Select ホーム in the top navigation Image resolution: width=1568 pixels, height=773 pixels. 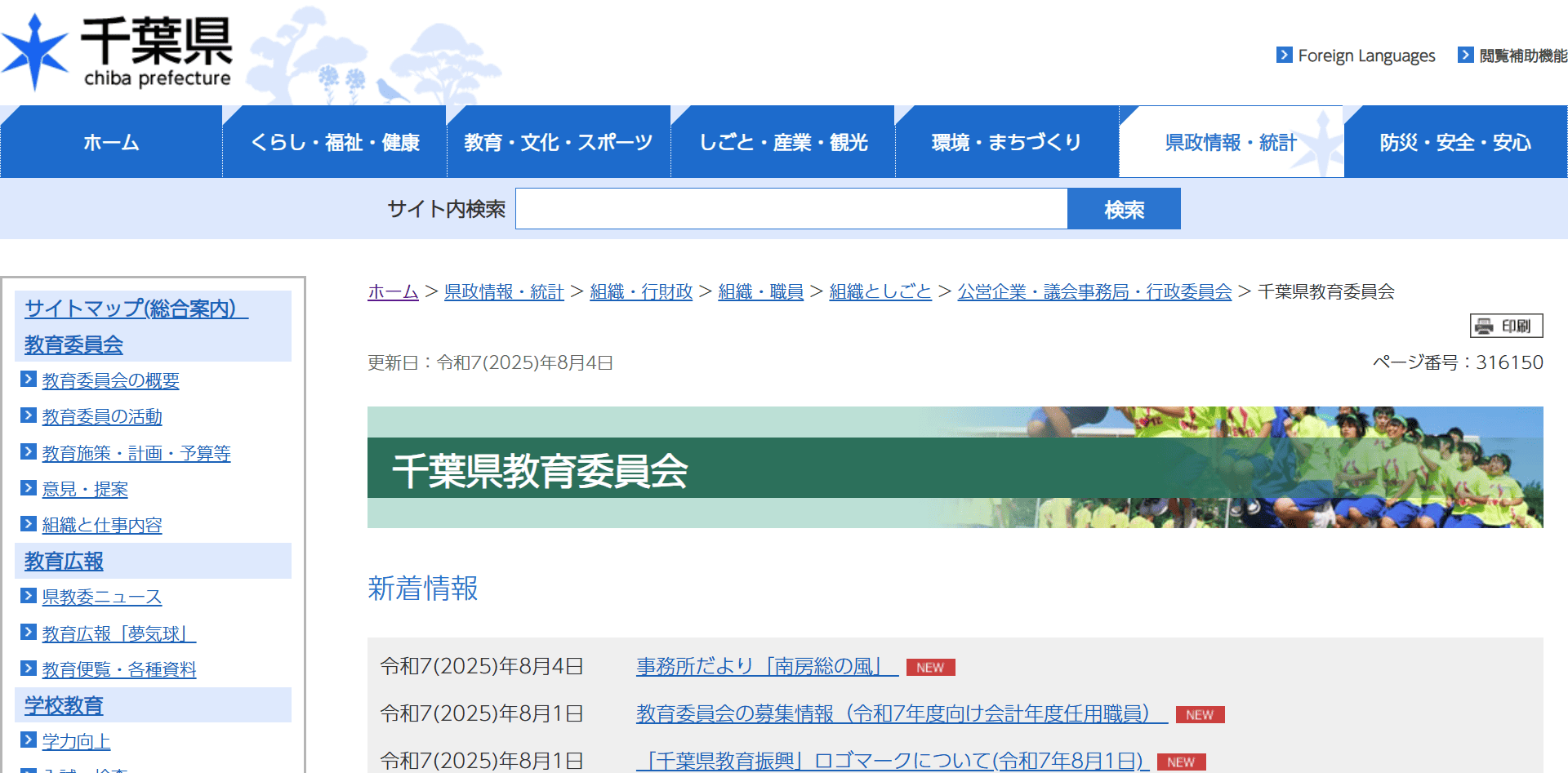(111, 141)
